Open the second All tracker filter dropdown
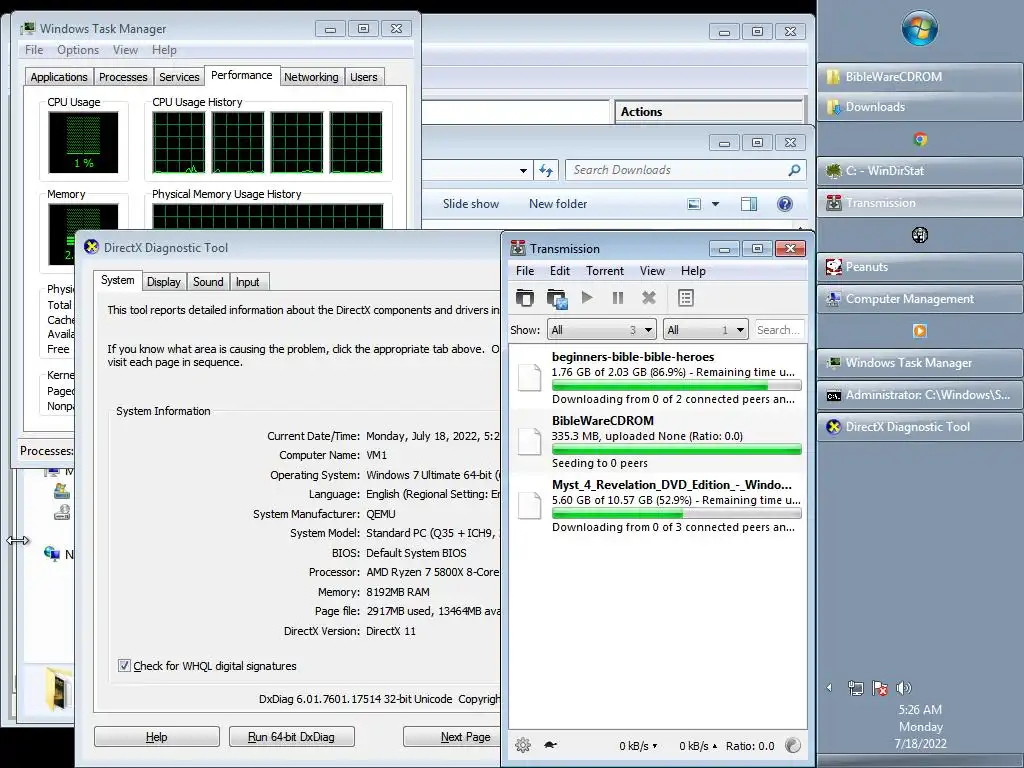Image resolution: width=1024 pixels, height=768 pixels. pos(705,330)
